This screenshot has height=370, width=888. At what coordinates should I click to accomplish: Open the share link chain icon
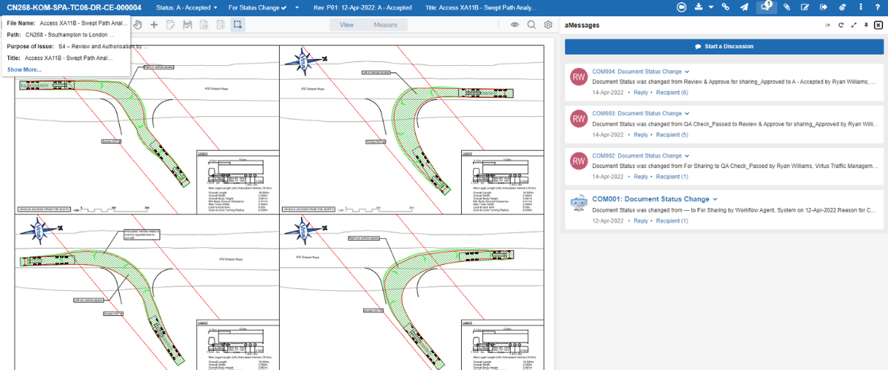725,7
